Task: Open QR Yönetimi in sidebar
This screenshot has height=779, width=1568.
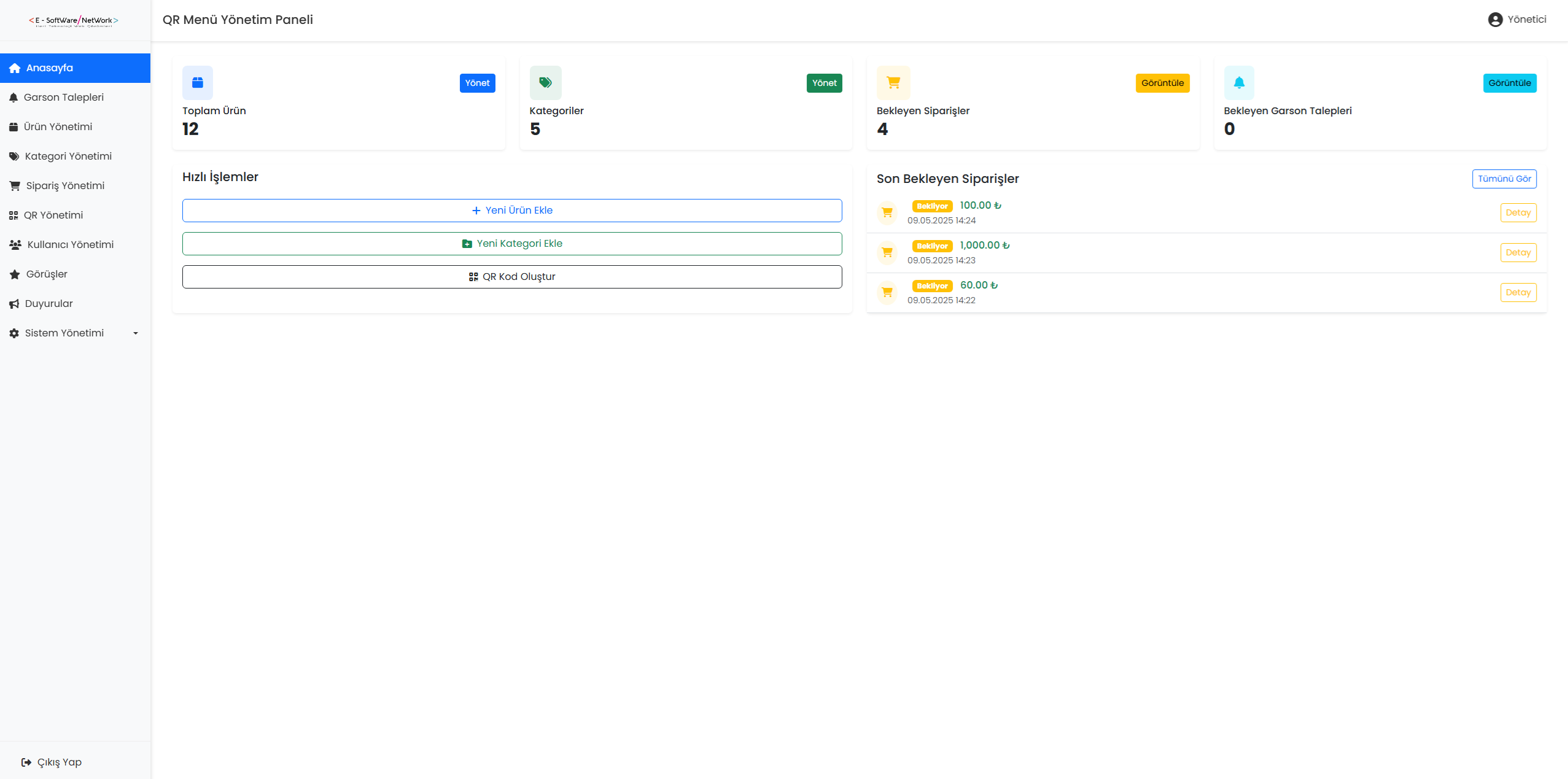Action: point(53,215)
